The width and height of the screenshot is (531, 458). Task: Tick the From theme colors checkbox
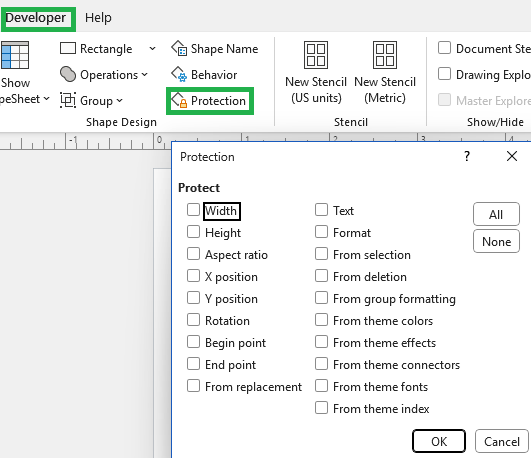pos(321,320)
